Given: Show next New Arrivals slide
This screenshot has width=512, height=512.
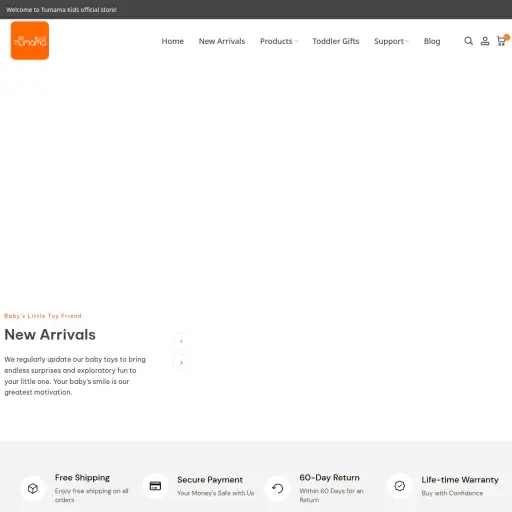Looking at the screenshot, I should point(181,362).
